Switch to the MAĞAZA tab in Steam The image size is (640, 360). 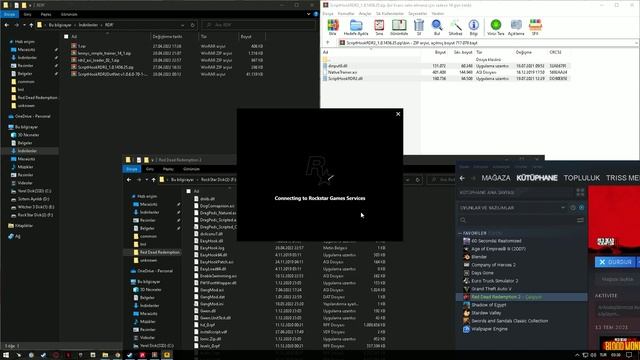coord(496,178)
